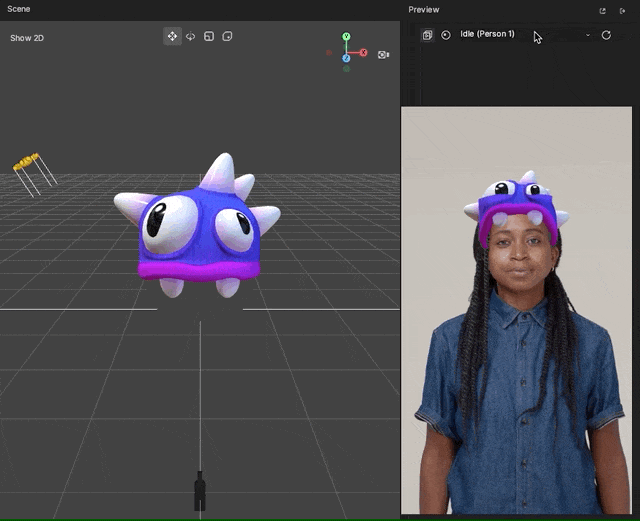Select the Rotate tool in Scene toolbar

(x=191, y=36)
